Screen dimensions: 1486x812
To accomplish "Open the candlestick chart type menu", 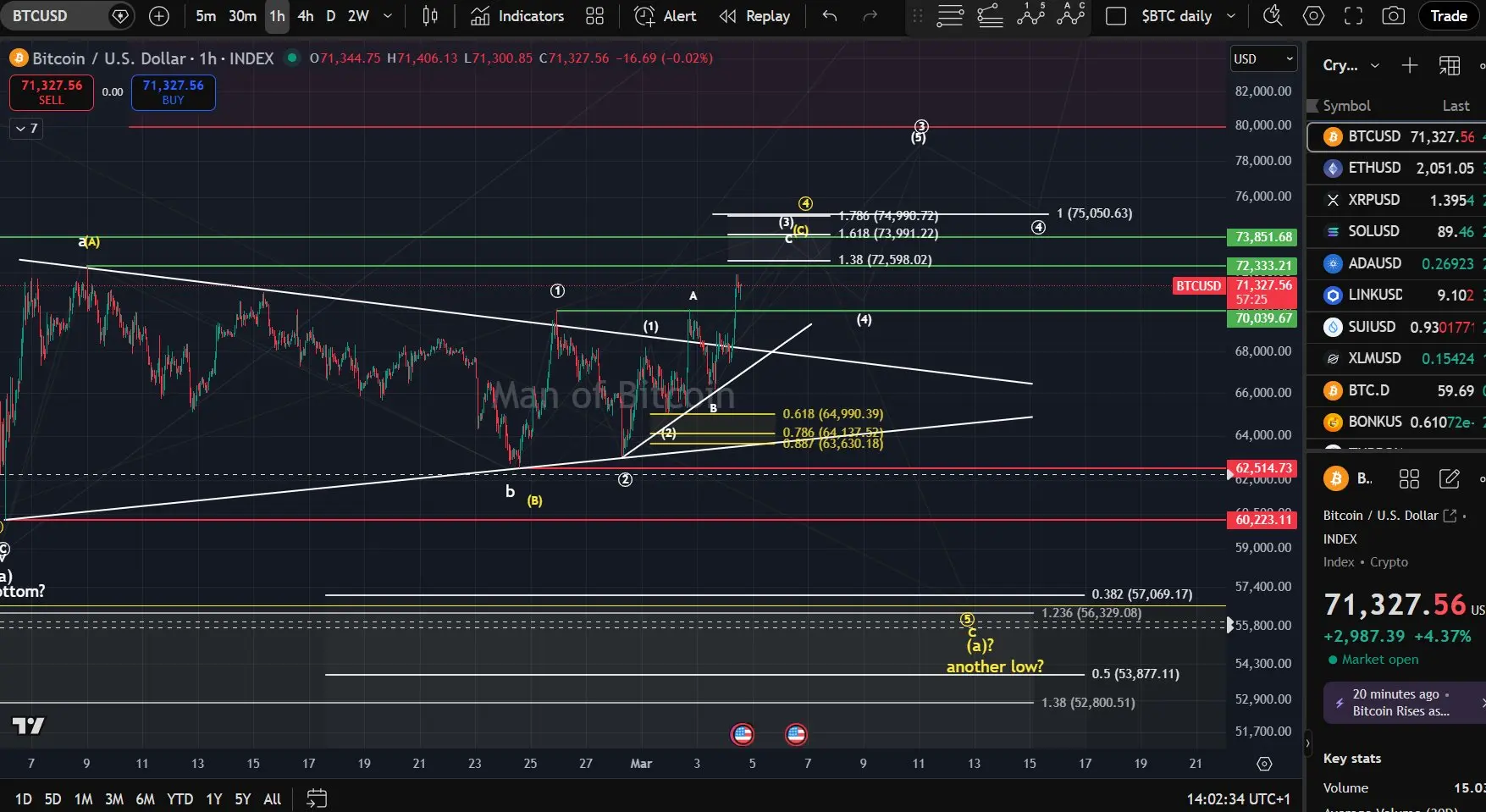I will 430,16.
